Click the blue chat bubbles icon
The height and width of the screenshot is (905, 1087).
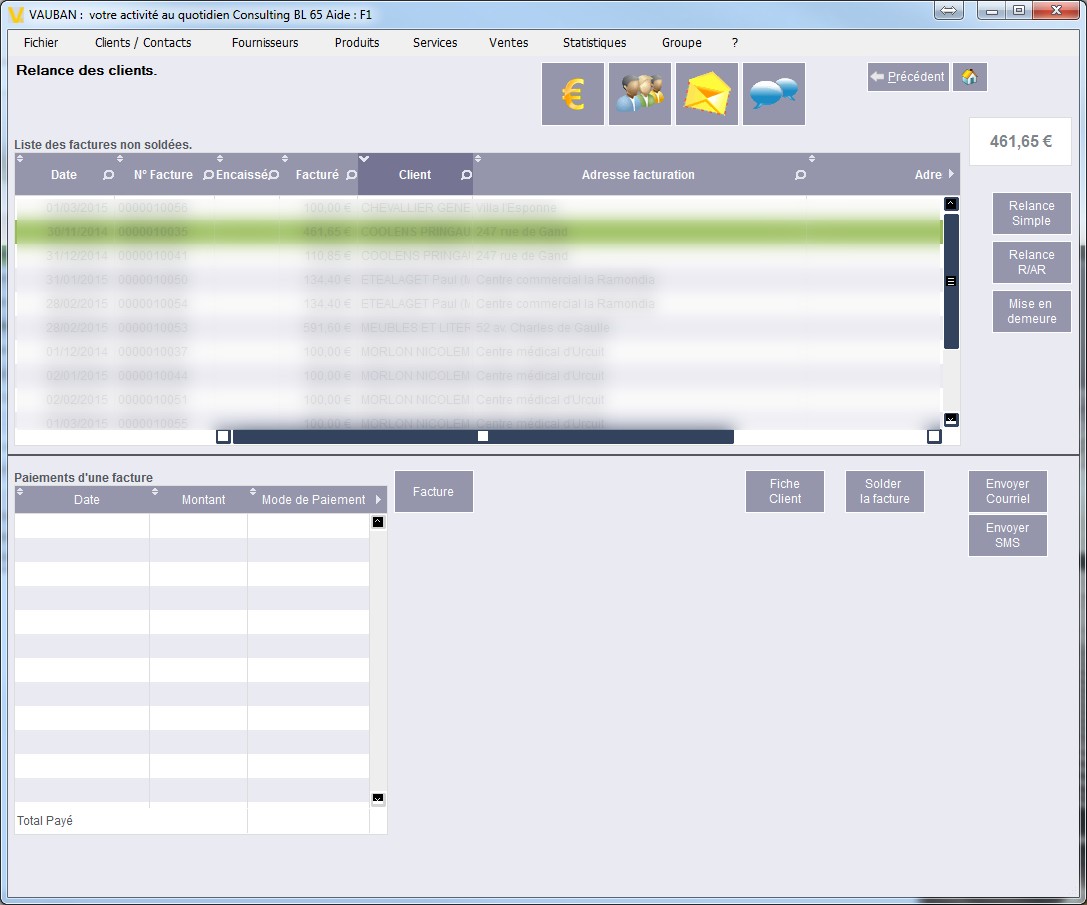(x=773, y=94)
